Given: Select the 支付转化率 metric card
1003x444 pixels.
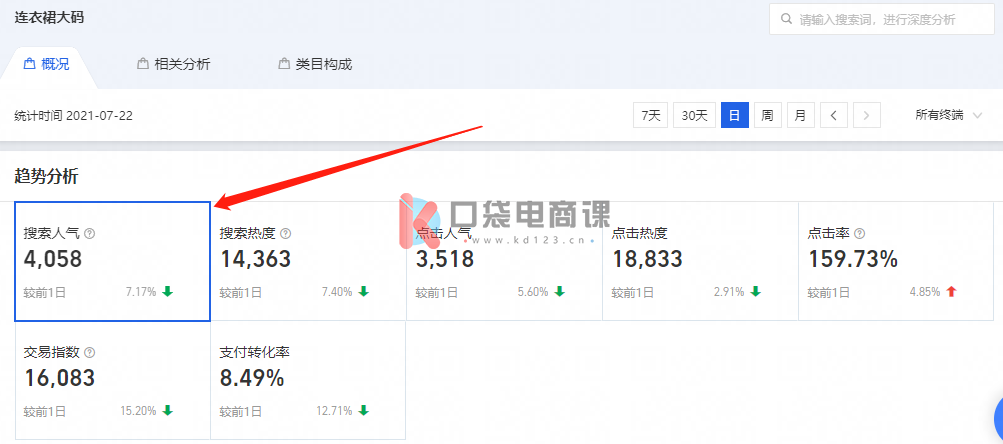Looking at the screenshot, I should click(308, 381).
